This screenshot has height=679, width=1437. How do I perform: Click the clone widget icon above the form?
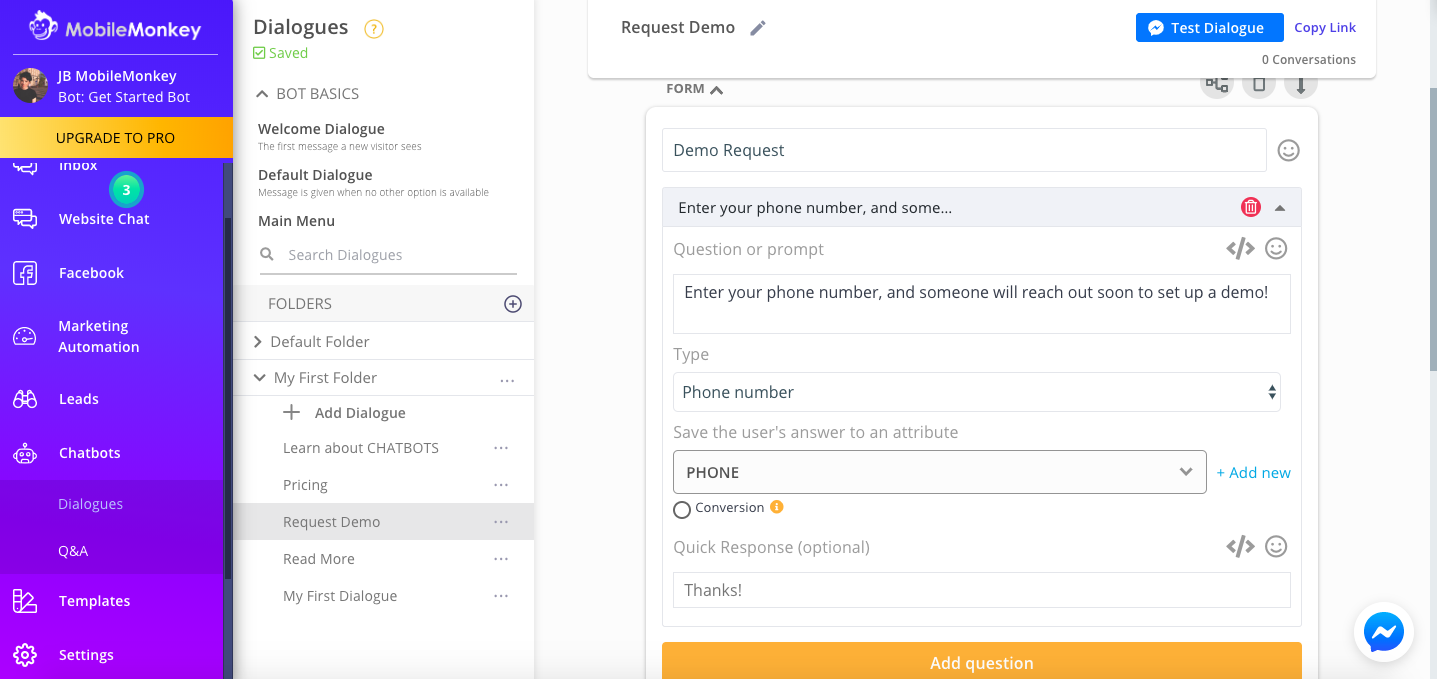point(1259,85)
